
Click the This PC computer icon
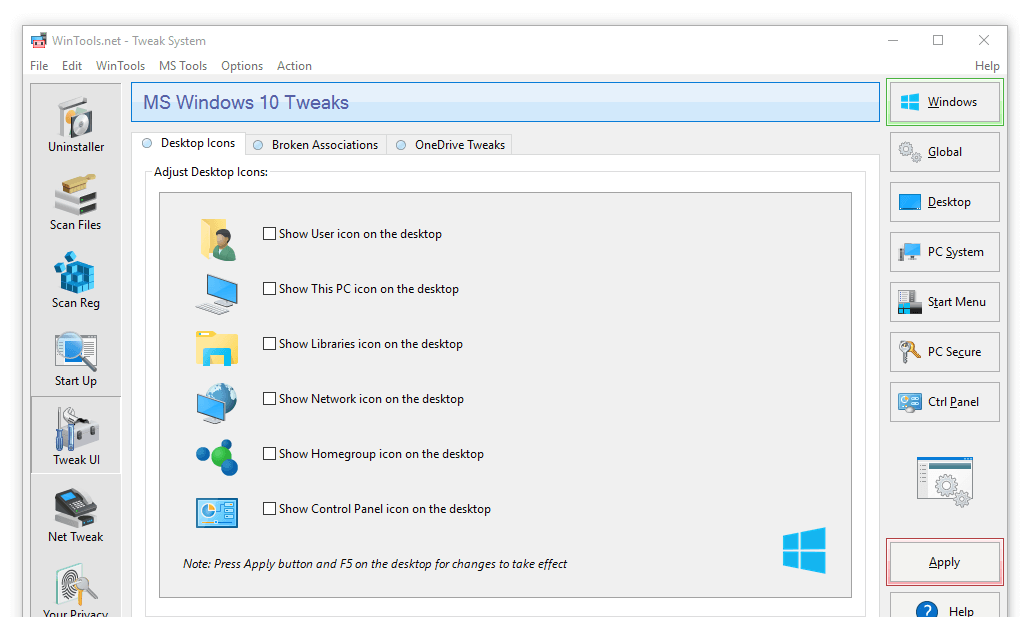coord(217,293)
